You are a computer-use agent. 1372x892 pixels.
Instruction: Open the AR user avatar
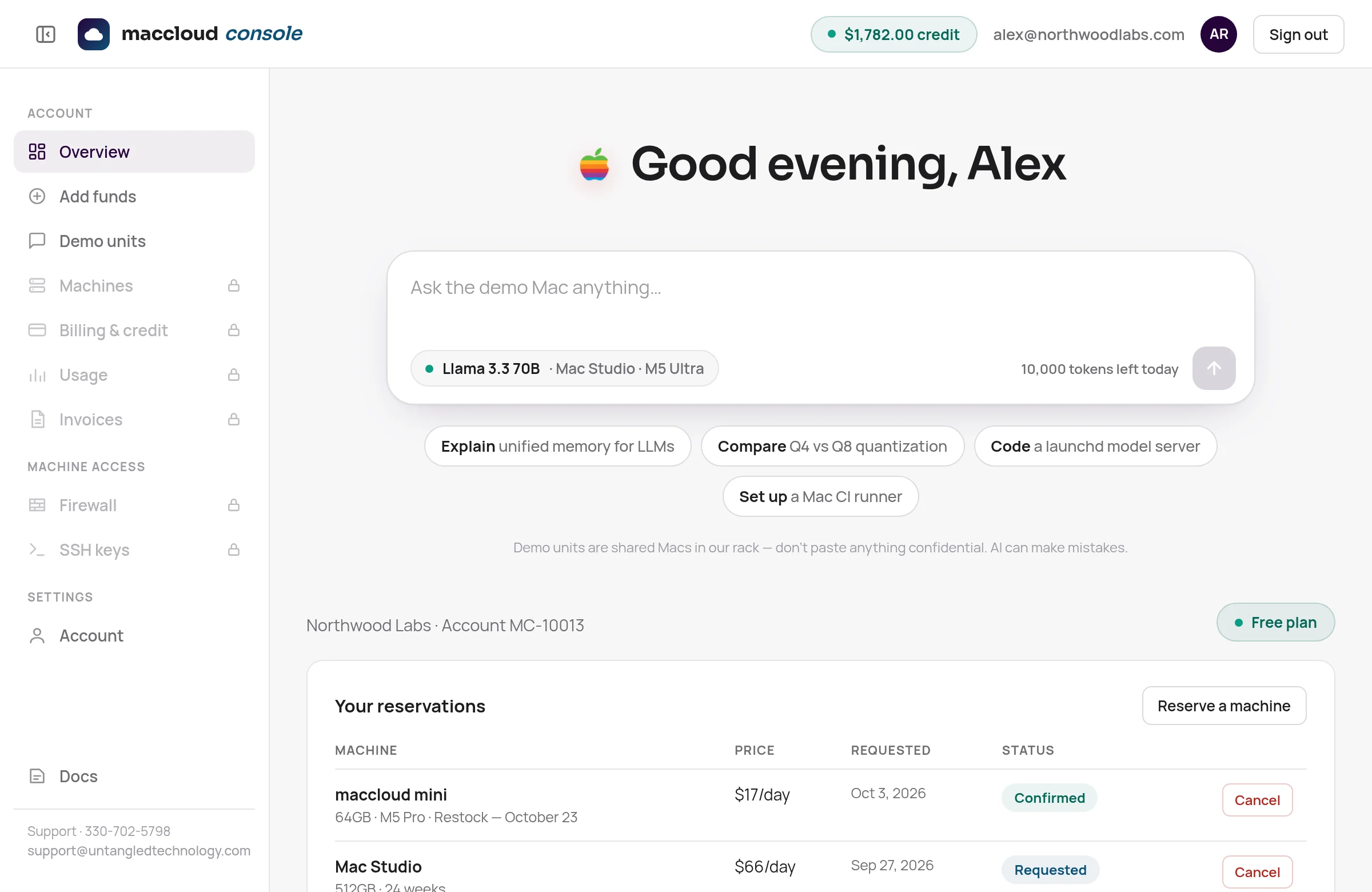pos(1218,34)
